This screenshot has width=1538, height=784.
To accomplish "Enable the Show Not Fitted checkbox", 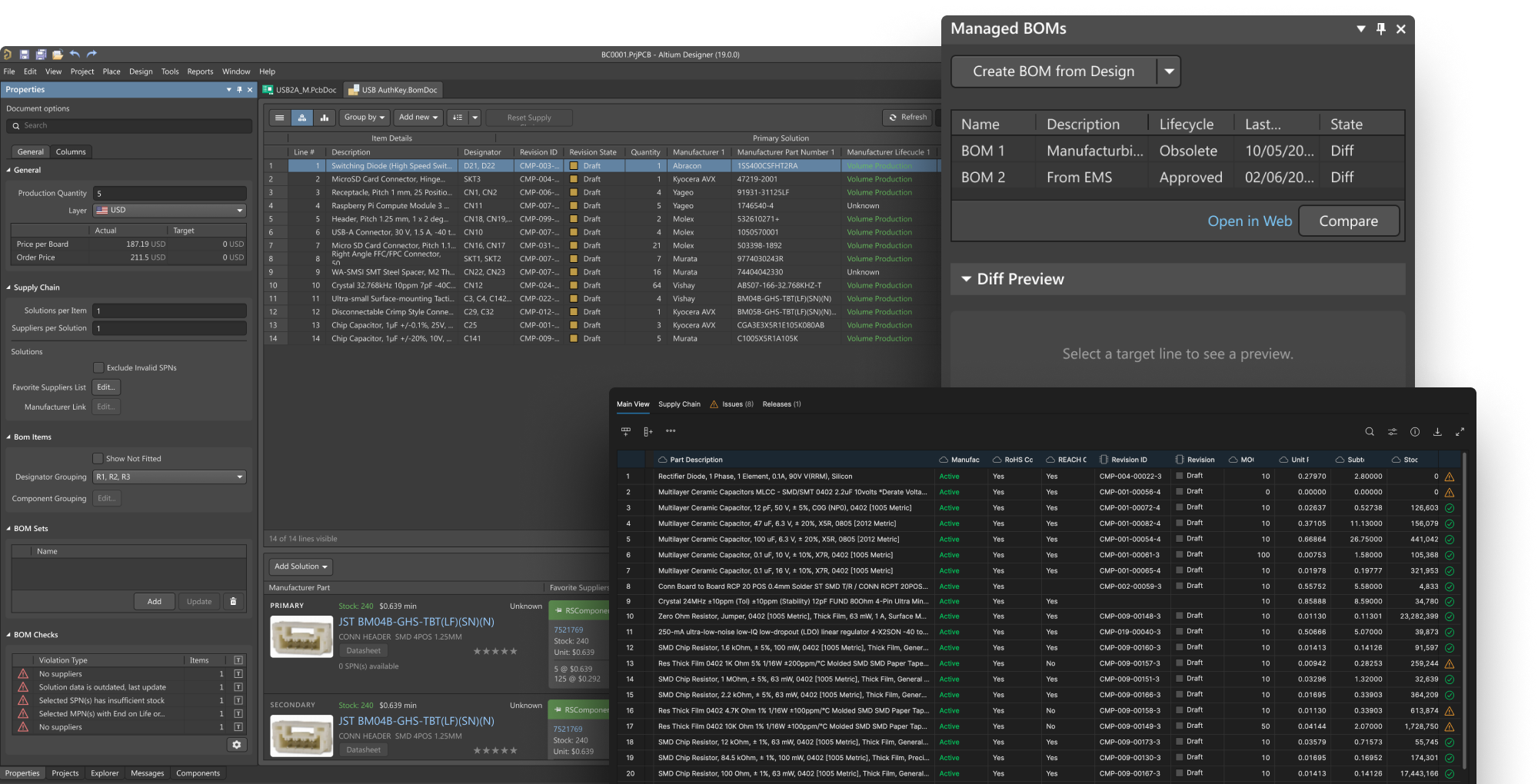I will coord(98,458).
